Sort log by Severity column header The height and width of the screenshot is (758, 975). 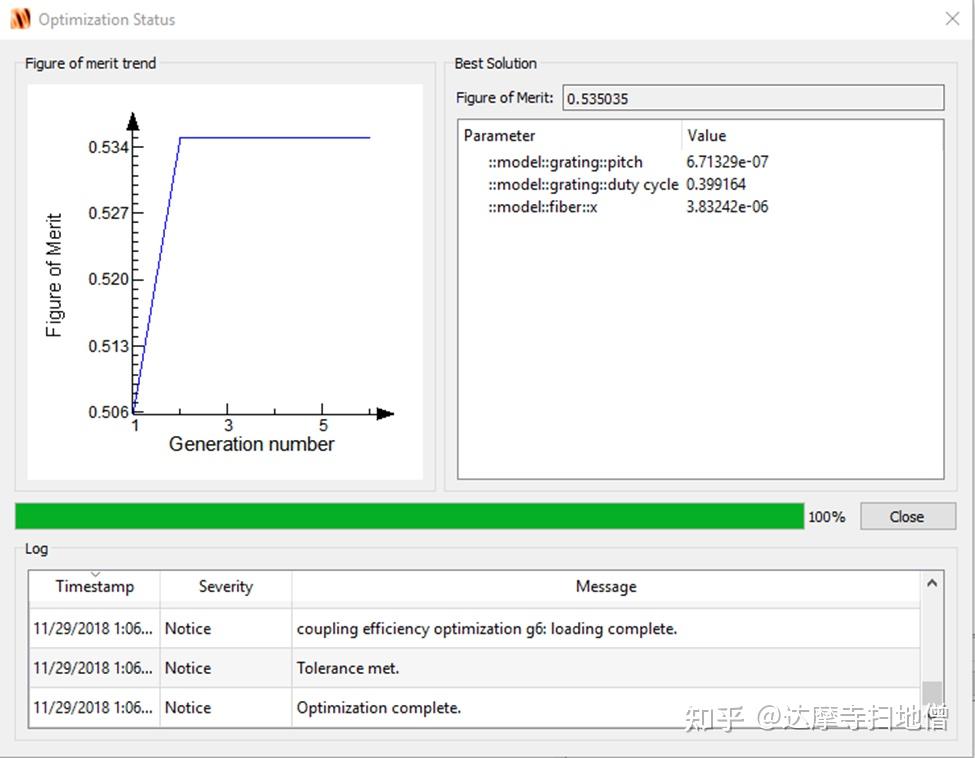(x=226, y=586)
